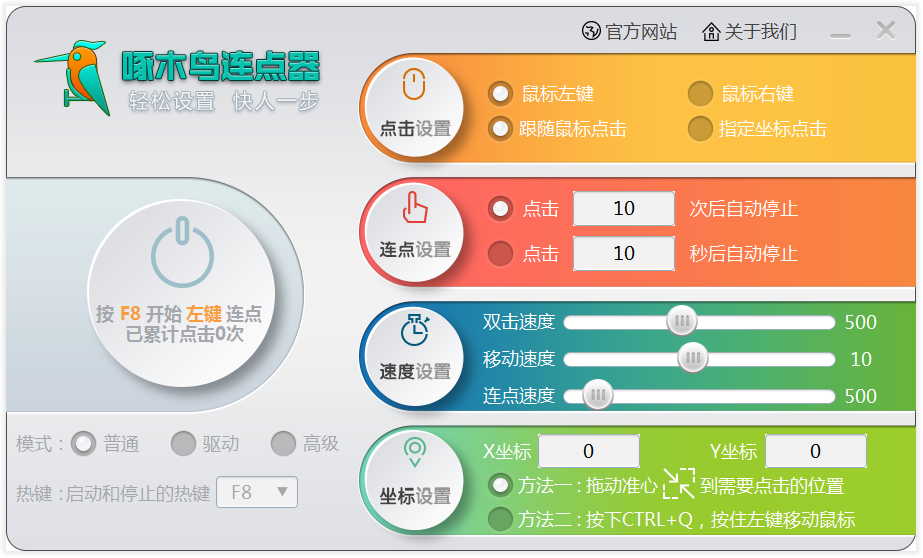
Task: Click the 连点速度 slider handle
Action: (x=597, y=396)
